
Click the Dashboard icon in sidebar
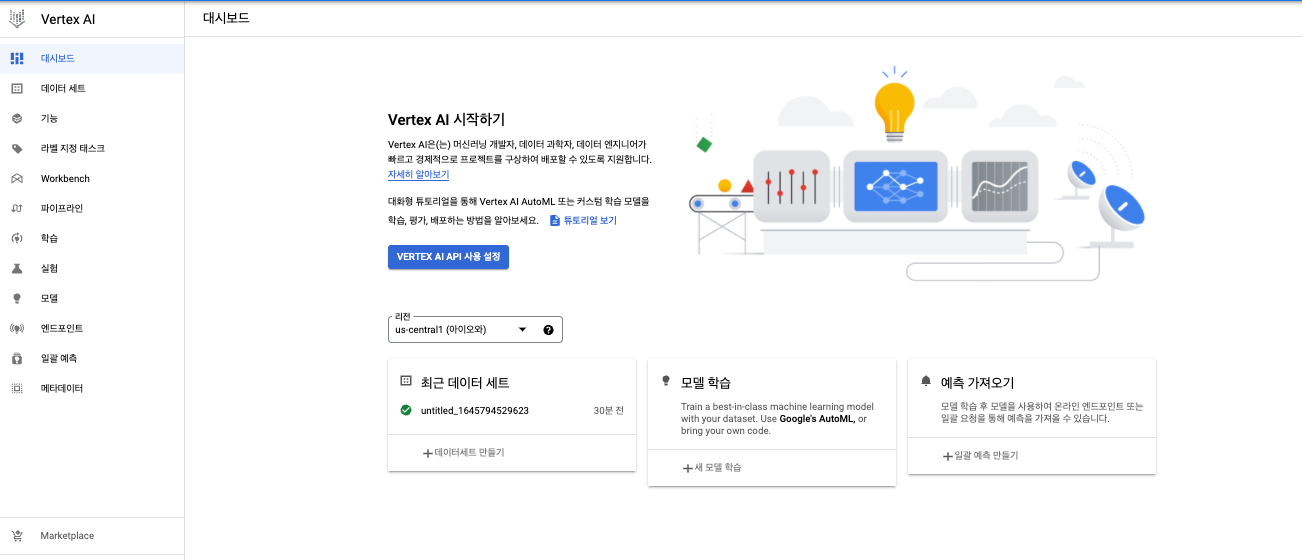click(x=17, y=59)
